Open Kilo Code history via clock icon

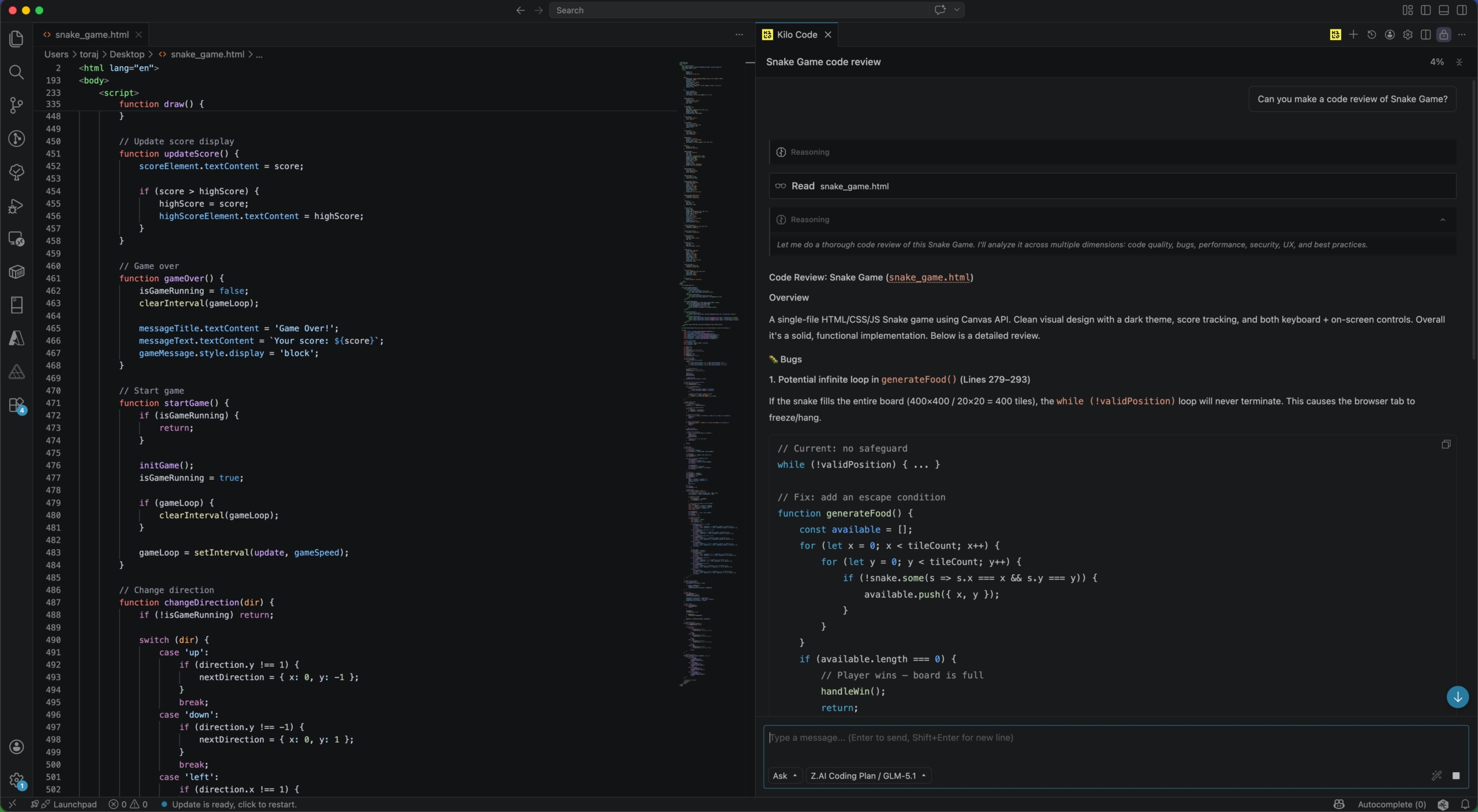point(1371,35)
